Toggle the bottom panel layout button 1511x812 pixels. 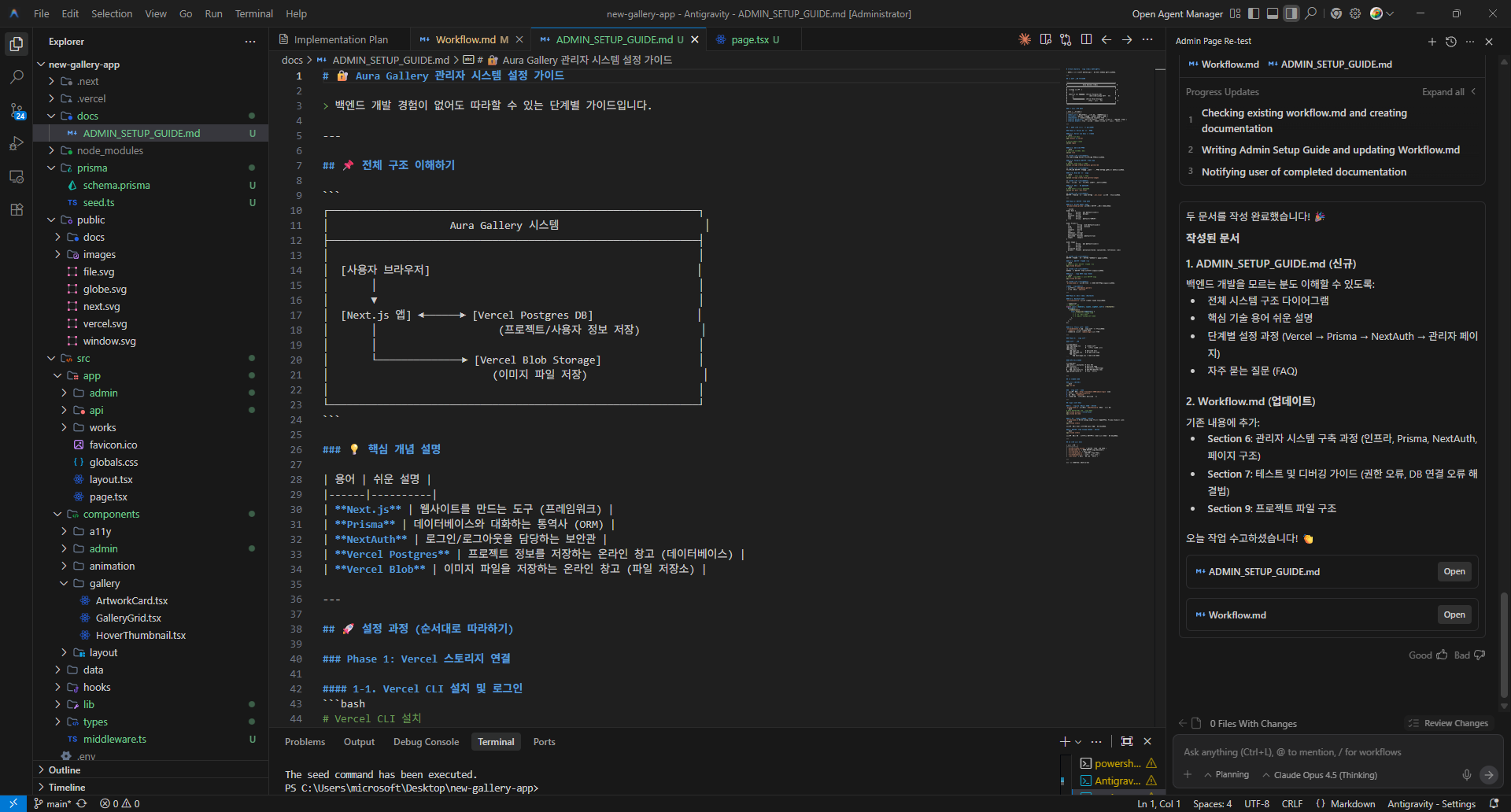pos(1273,13)
